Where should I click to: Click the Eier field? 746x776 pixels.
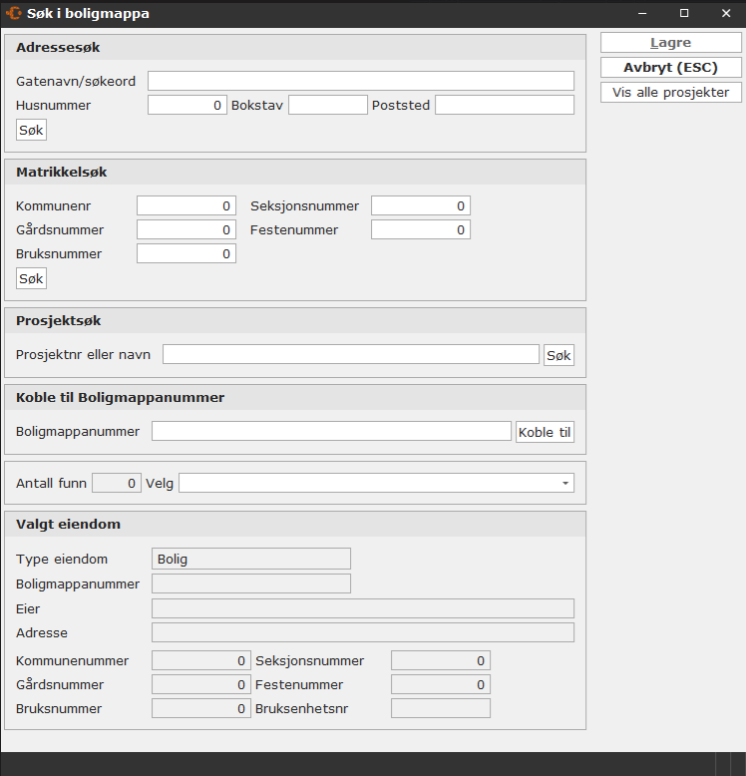tap(363, 609)
